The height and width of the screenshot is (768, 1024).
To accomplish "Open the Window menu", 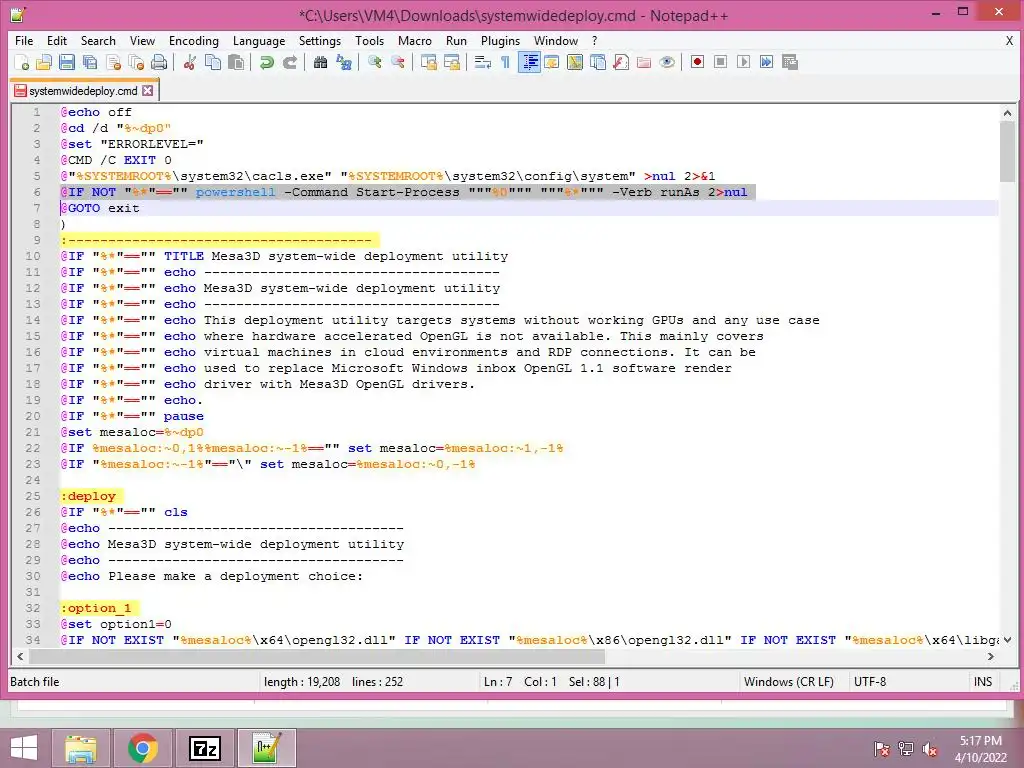I will (556, 40).
